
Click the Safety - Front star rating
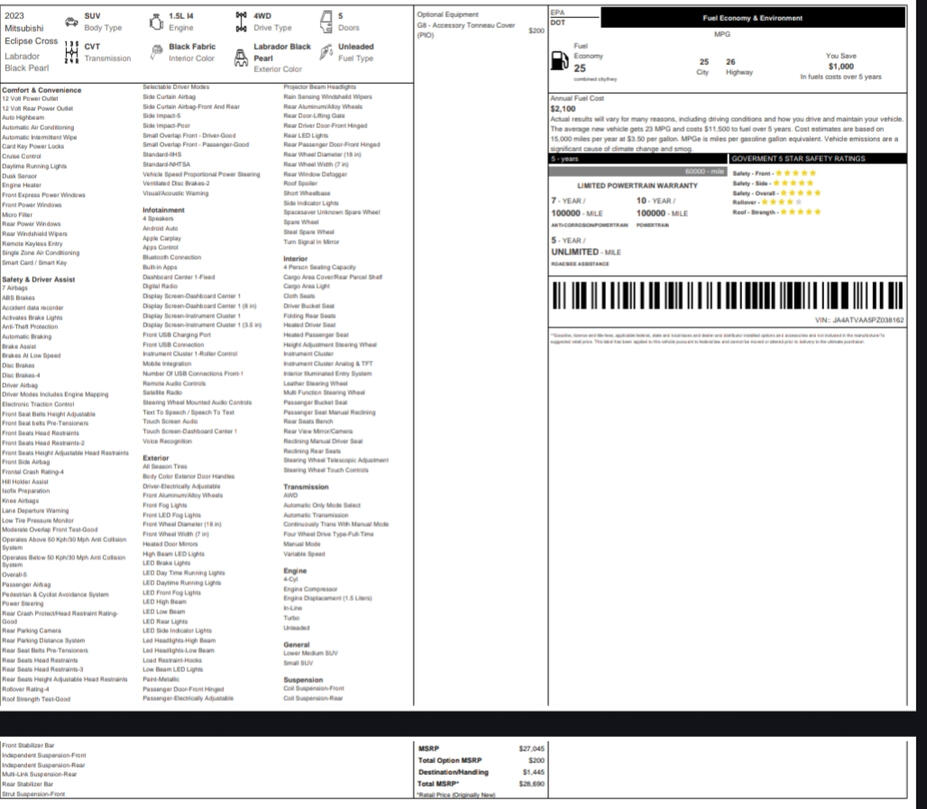[x=795, y=173]
